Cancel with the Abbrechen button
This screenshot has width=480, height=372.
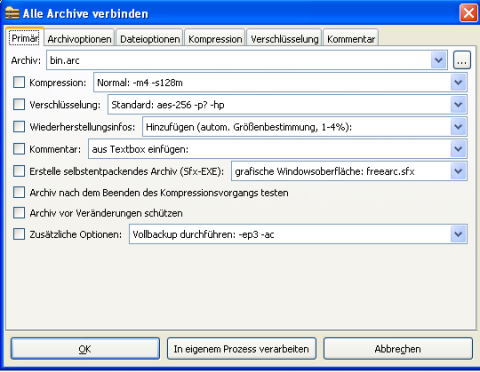pos(398,349)
